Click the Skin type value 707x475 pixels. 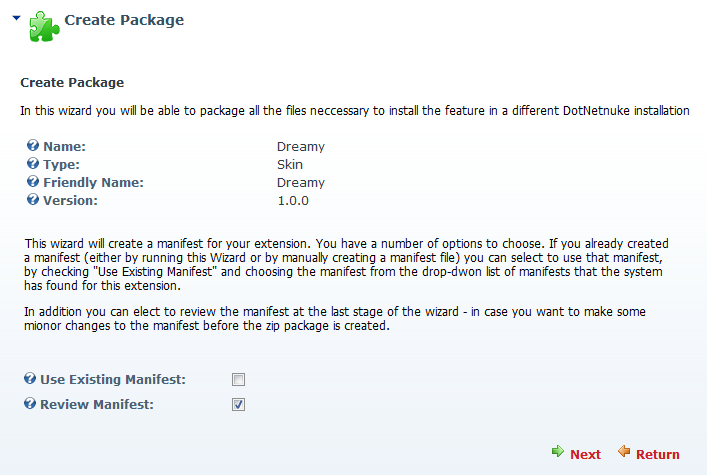290,165
